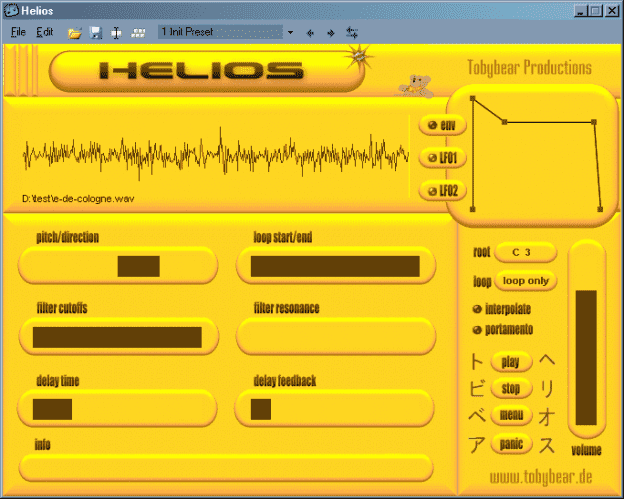The width and height of the screenshot is (624, 499).
Task: Click the panic button
Action: (511, 443)
